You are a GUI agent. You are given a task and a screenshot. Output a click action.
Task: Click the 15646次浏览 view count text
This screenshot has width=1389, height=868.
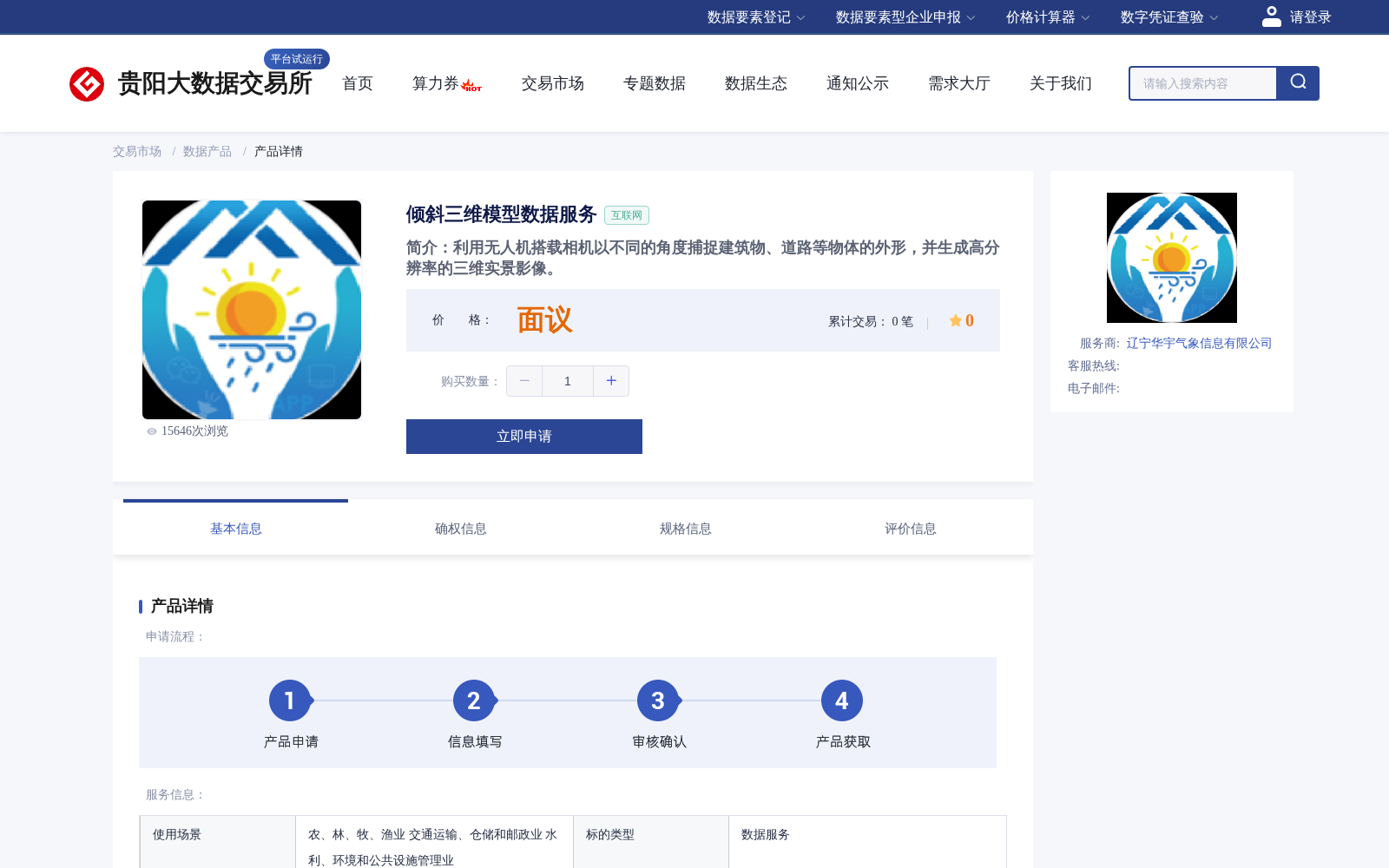coord(194,431)
